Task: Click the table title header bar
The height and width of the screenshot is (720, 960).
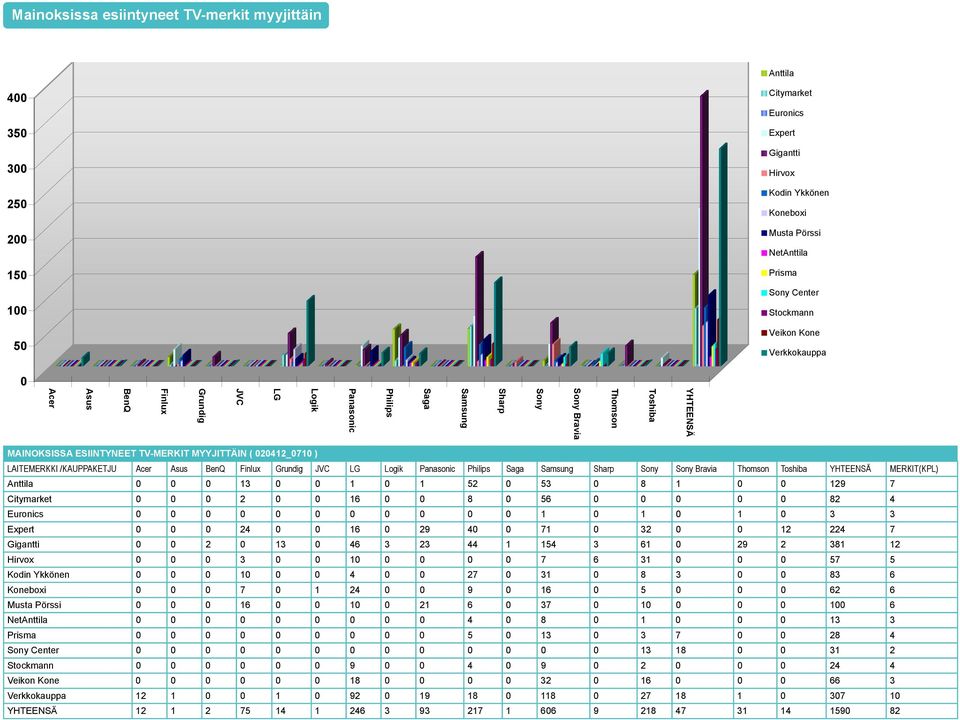Action: coord(480,454)
